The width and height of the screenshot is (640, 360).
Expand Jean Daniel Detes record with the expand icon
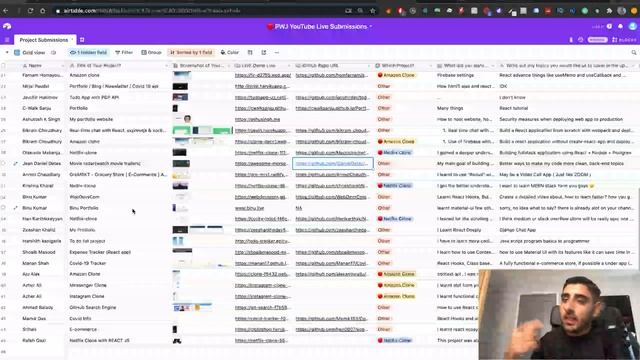(x=16, y=163)
